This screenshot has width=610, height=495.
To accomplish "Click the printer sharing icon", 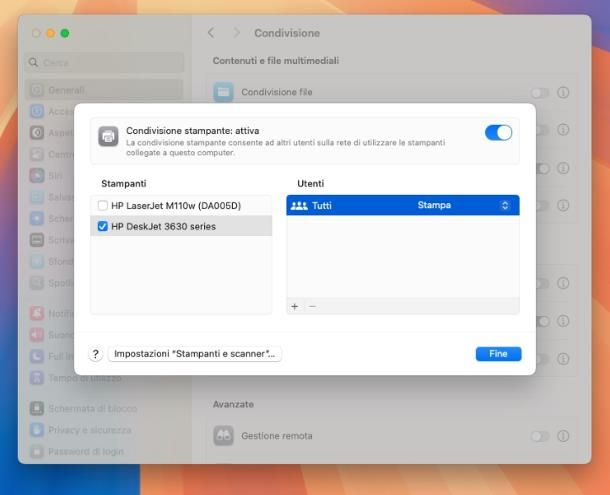I will click(108, 137).
